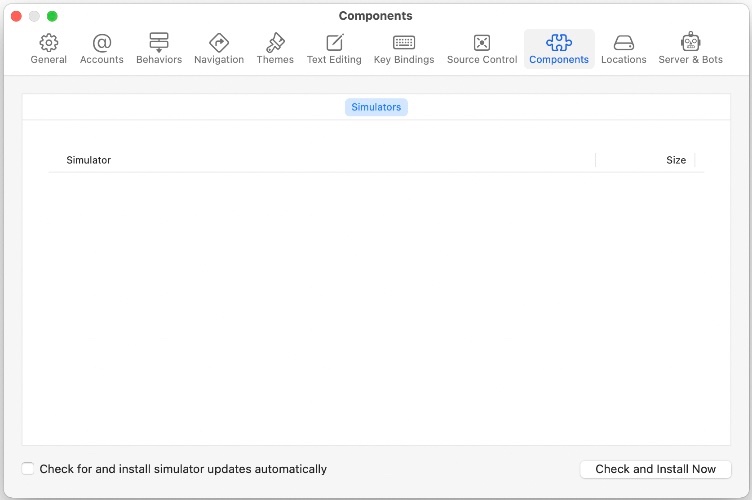Open the Behaviors preferences icon

click(159, 43)
